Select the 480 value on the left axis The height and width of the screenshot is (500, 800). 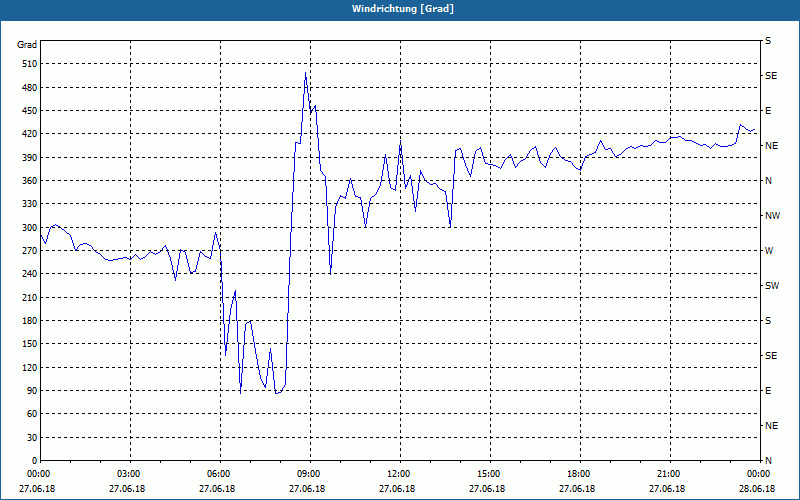29,88
